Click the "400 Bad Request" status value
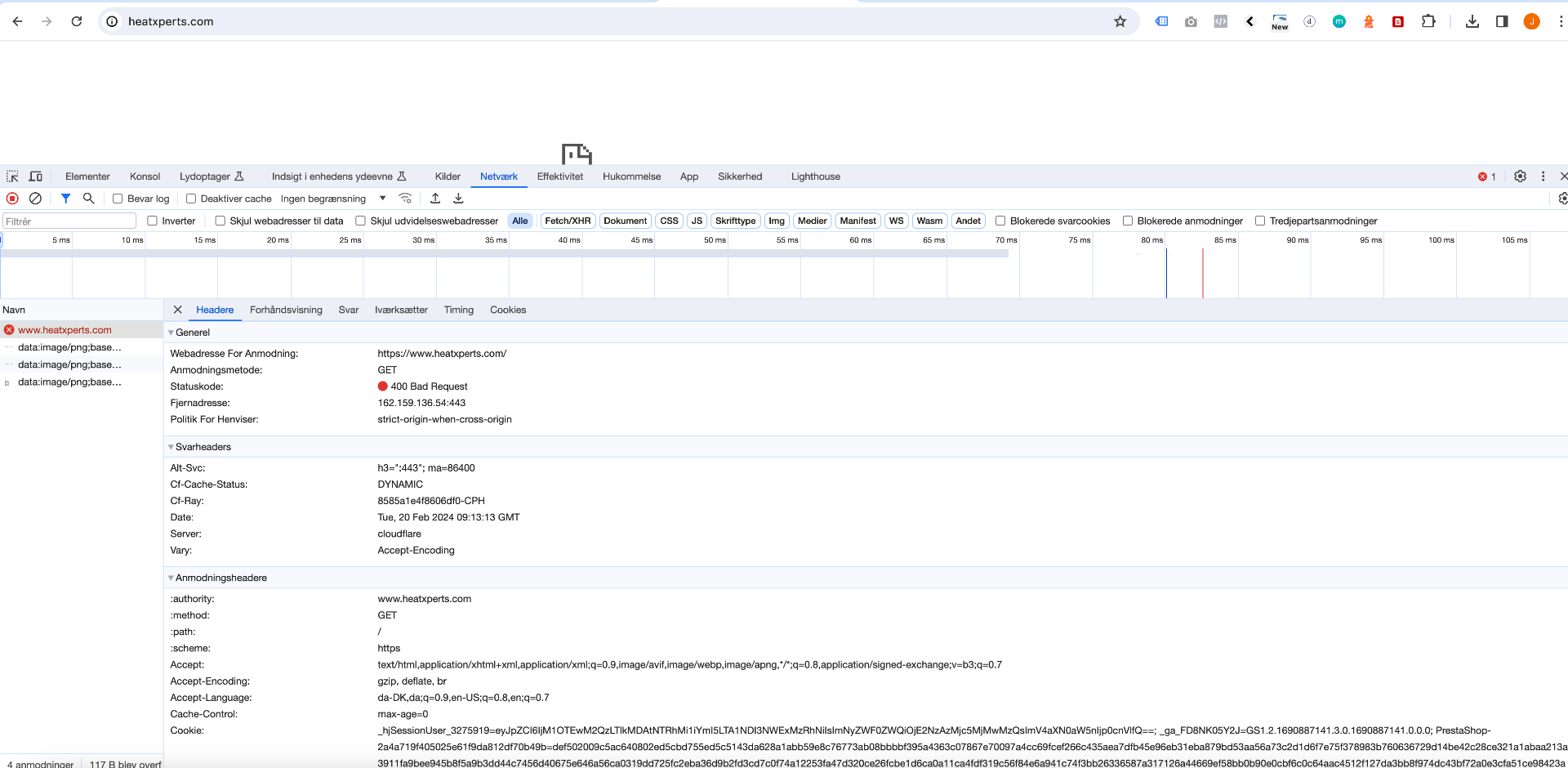 coord(429,386)
